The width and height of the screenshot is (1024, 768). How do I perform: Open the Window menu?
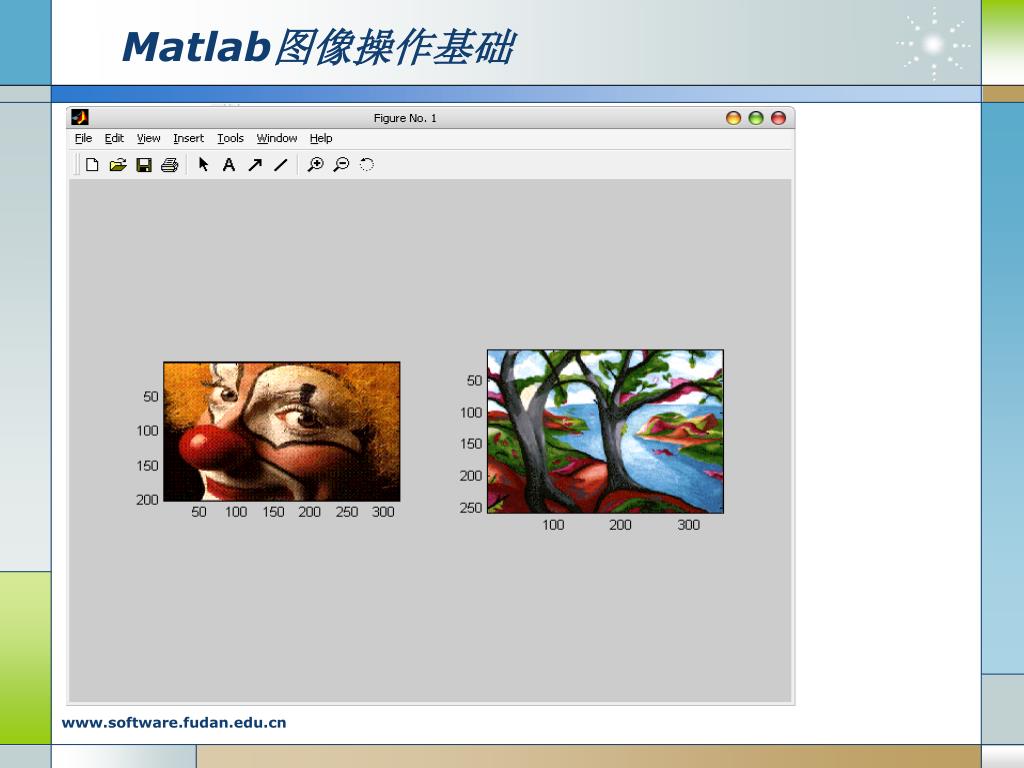[276, 138]
